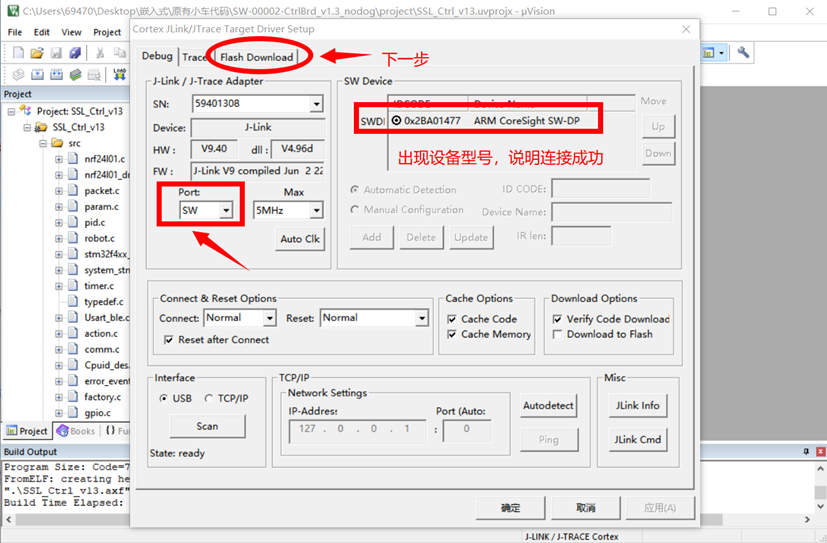Enable the Download to Flash checkbox
827x543 pixels.
click(557, 334)
